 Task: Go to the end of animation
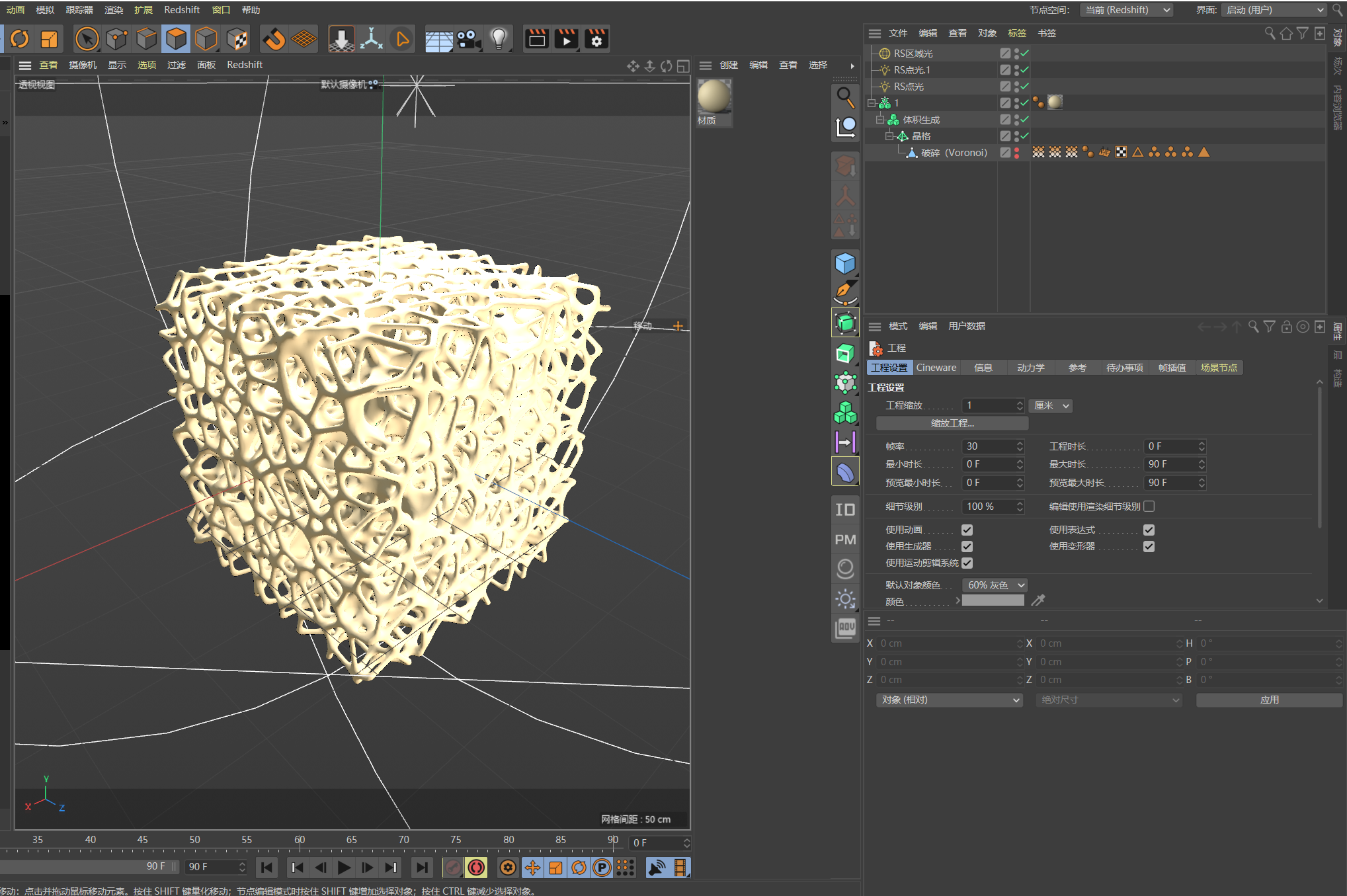(x=421, y=867)
